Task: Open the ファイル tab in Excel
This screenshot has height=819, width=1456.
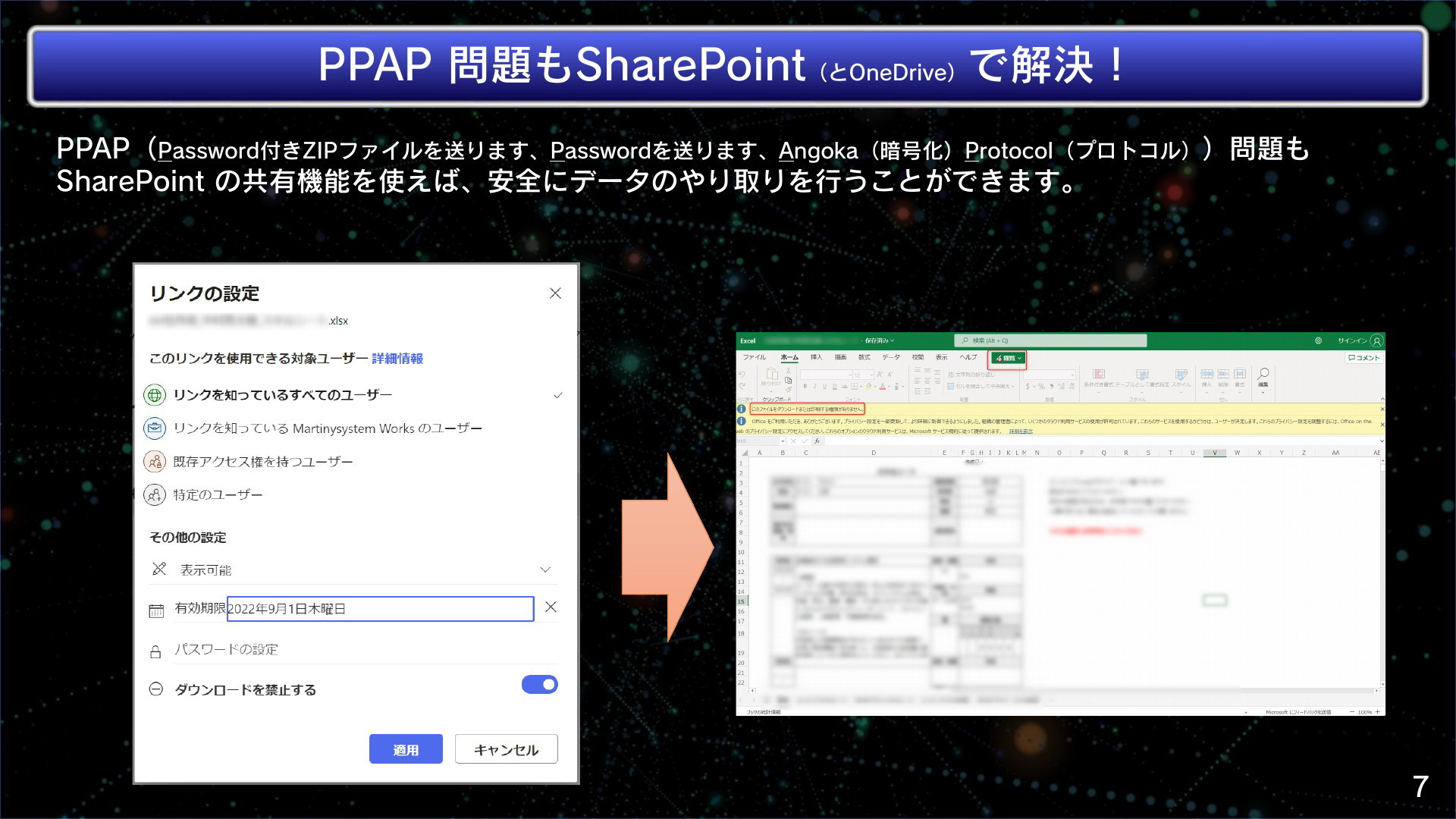Action: click(x=755, y=357)
